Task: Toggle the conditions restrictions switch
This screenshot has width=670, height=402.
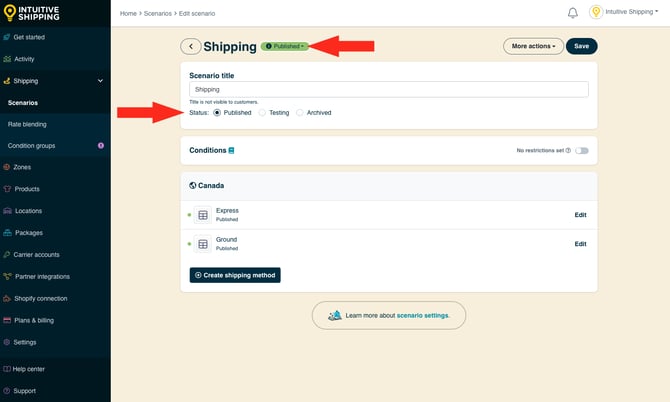Action: [581, 151]
